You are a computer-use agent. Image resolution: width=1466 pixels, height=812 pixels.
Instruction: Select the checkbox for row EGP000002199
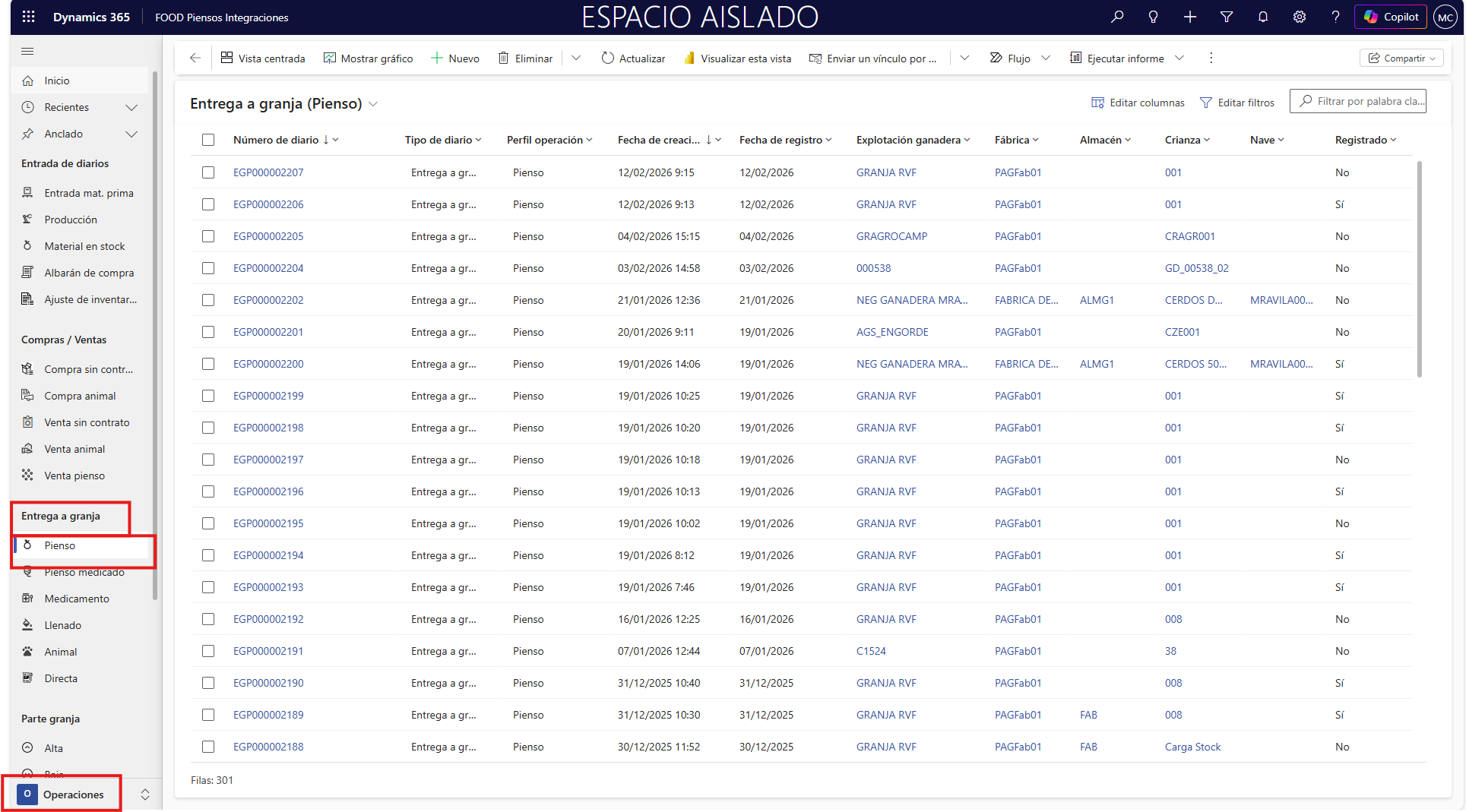point(208,396)
